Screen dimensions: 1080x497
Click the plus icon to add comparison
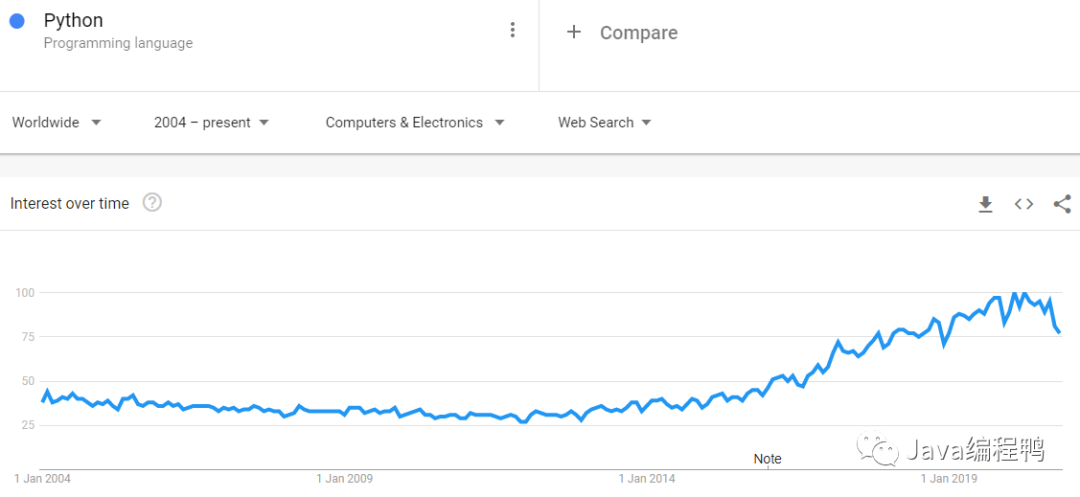573,32
